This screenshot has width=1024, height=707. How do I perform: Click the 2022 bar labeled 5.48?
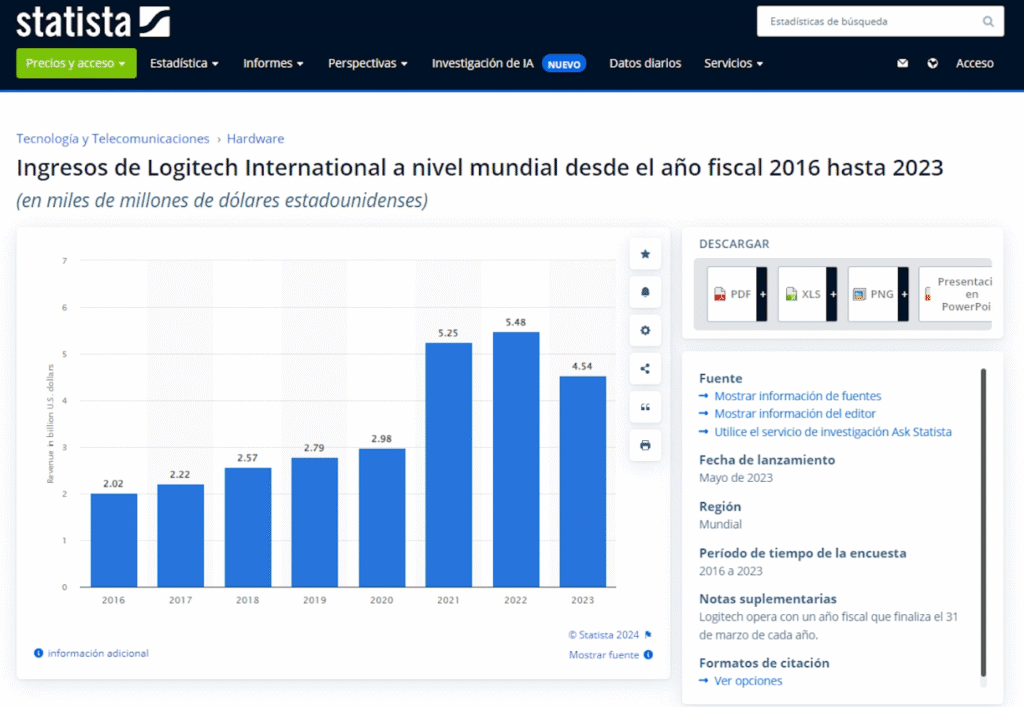[516, 460]
